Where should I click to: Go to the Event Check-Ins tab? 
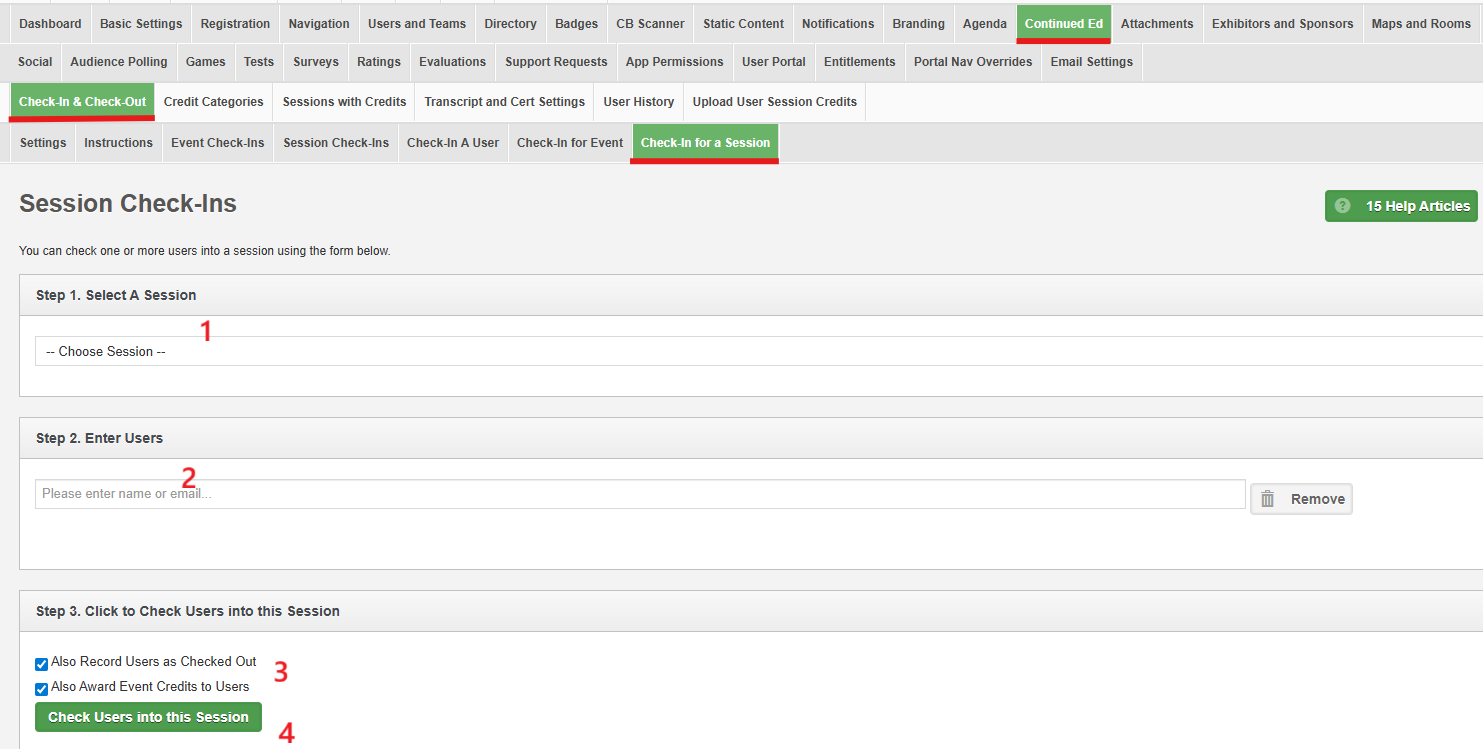[217, 143]
